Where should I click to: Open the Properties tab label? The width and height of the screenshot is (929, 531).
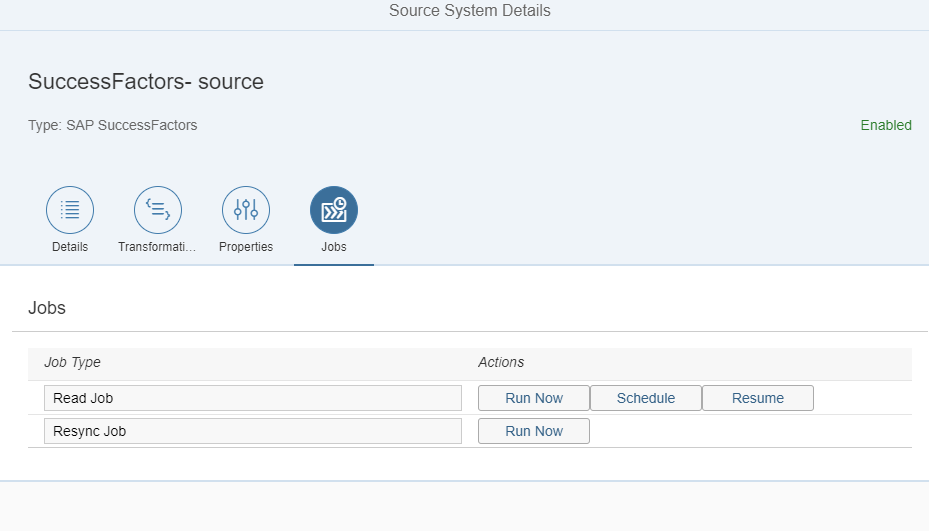(246, 247)
